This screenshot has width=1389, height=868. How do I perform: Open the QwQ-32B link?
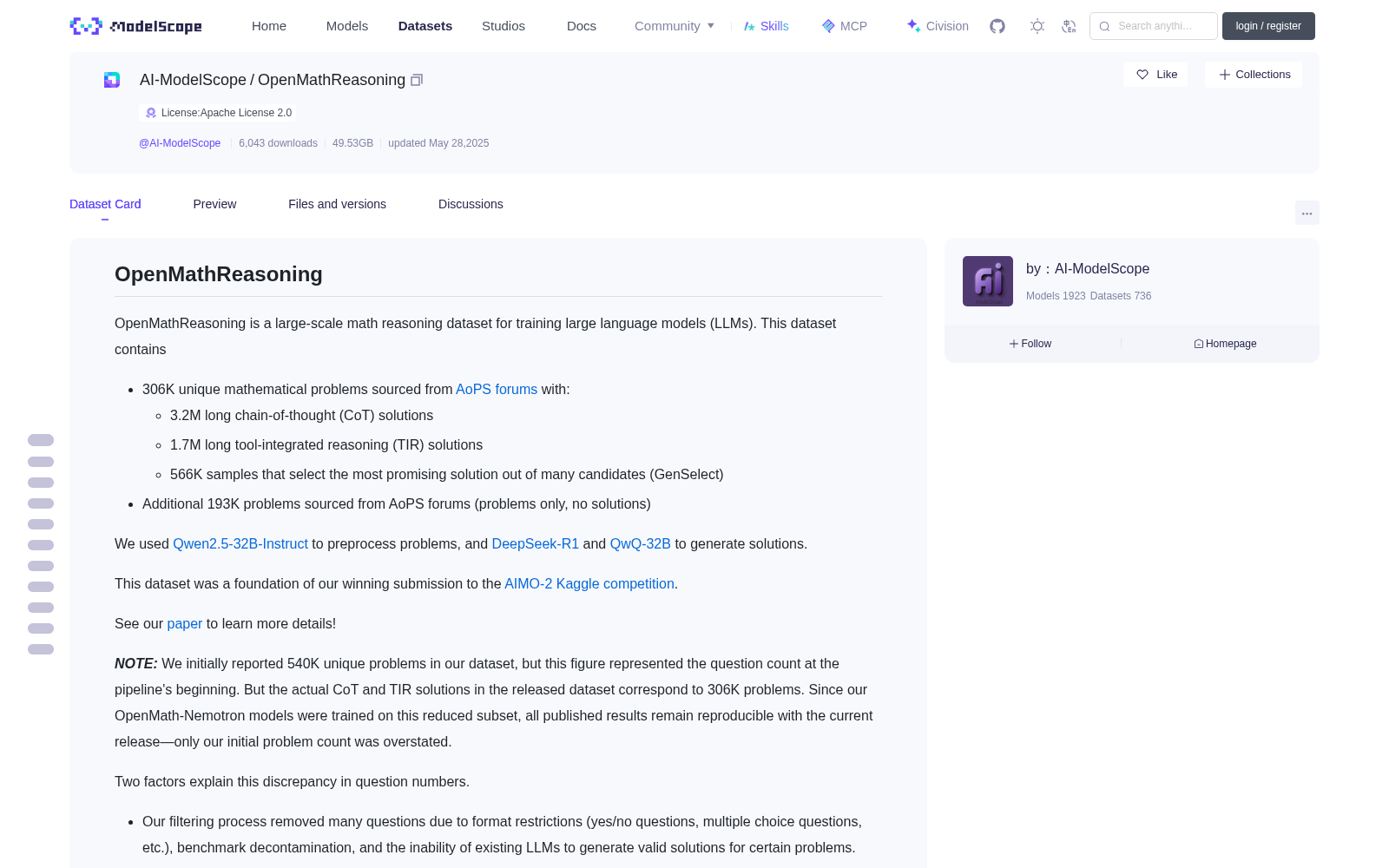(x=641, y=544)
